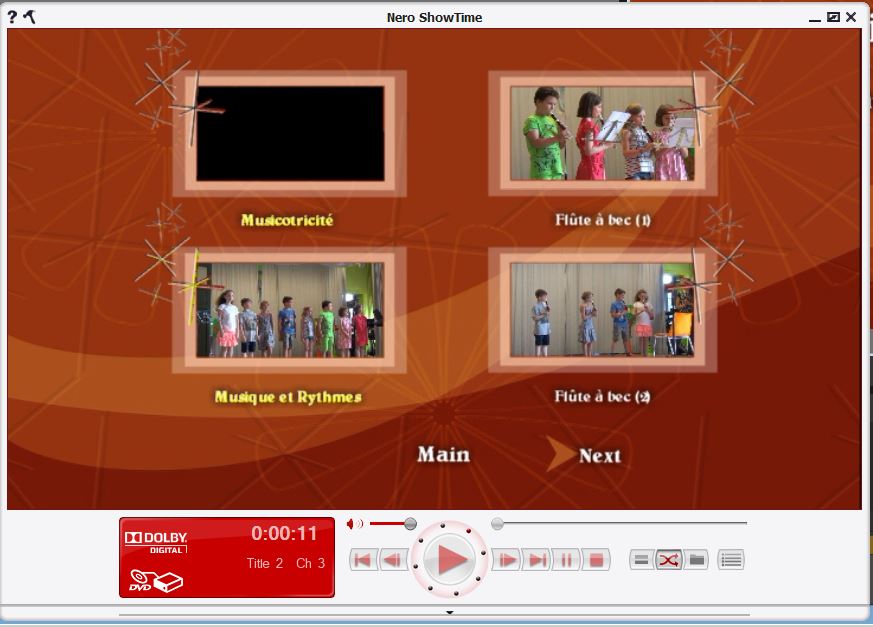Step forward one frame

[506, 560]
